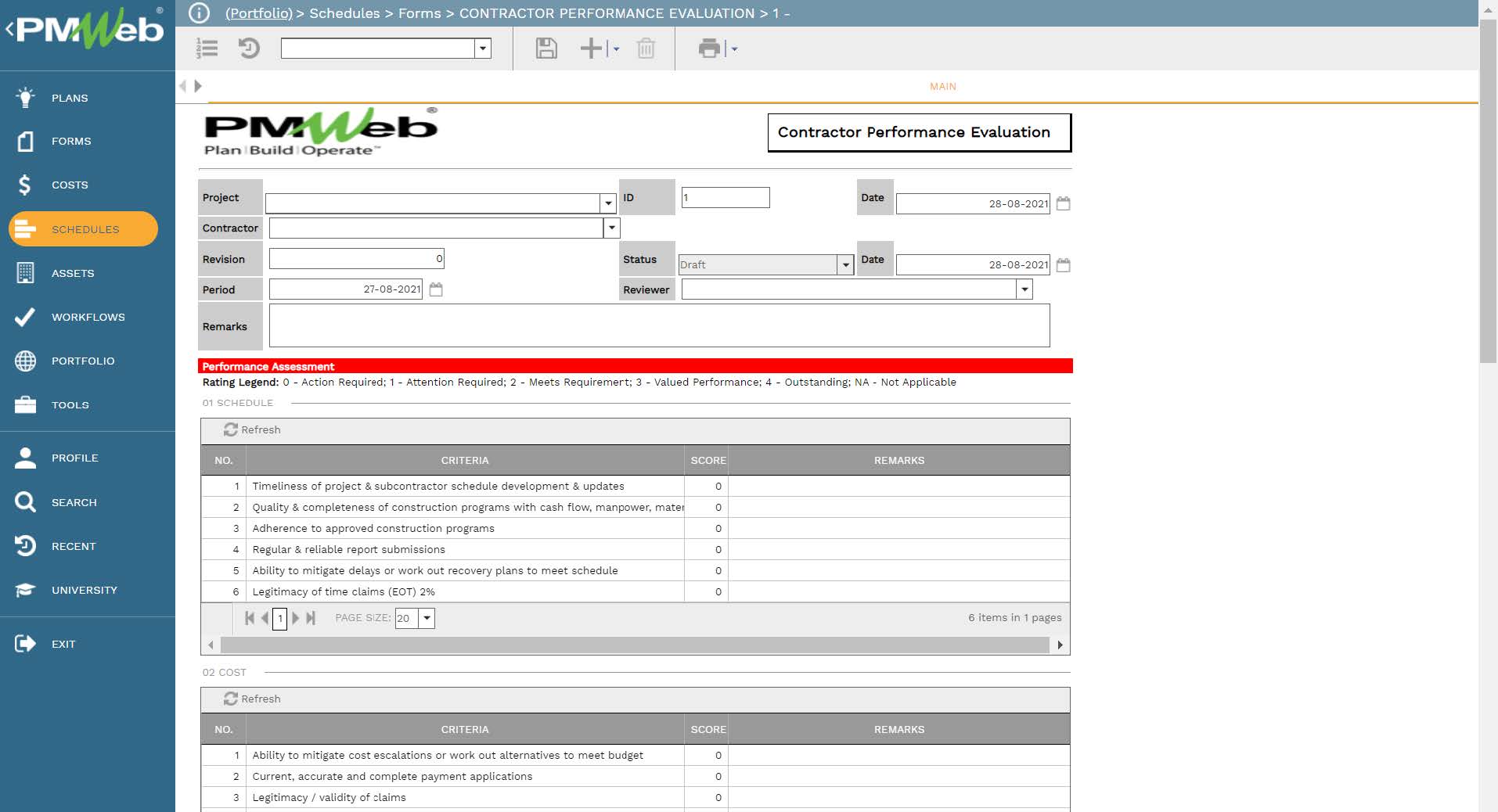
Task: Click the add plus icon
Action: pos(591,49)
